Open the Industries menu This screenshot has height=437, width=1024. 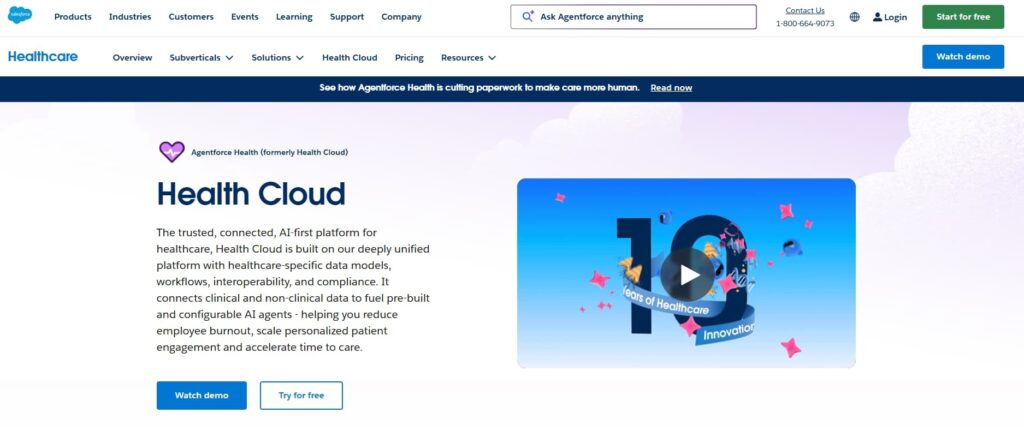coord(130,17)
